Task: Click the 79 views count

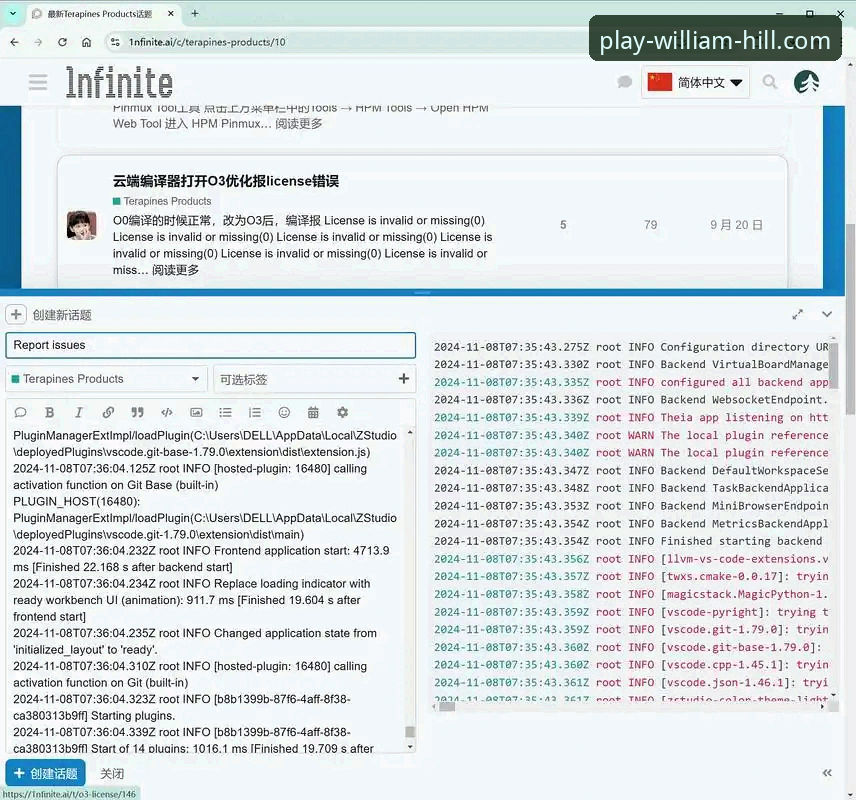Action: click(650, 225)
